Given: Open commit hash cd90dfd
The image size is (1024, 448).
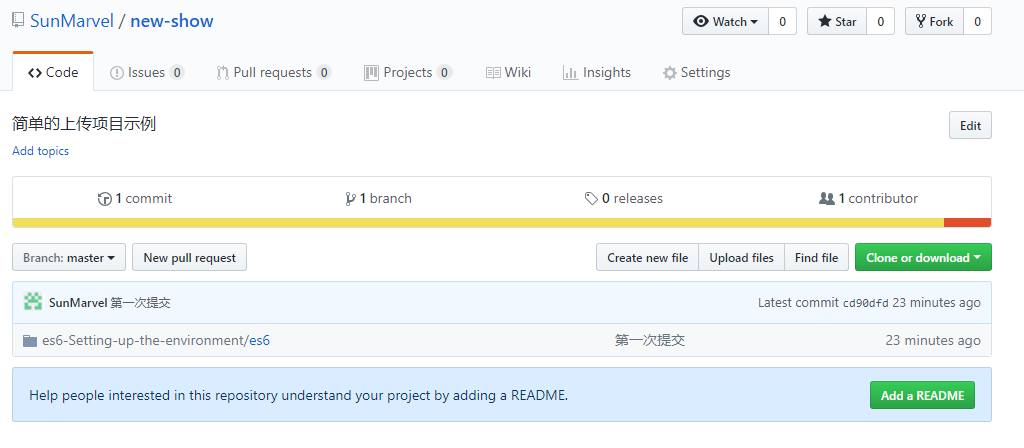Looking at the screenshot, I should (866, 303).
